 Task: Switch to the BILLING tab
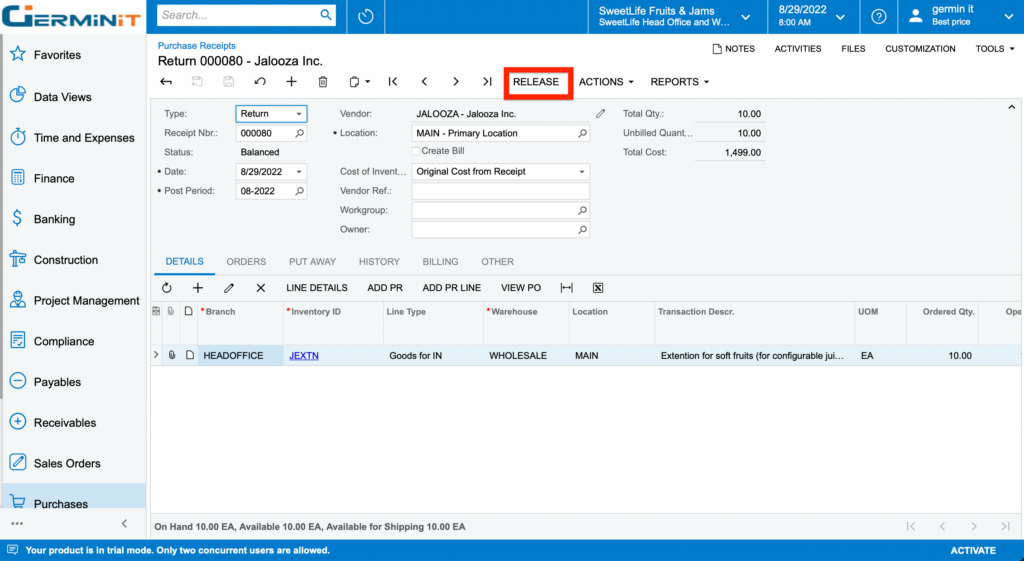(x=440, y=261)
